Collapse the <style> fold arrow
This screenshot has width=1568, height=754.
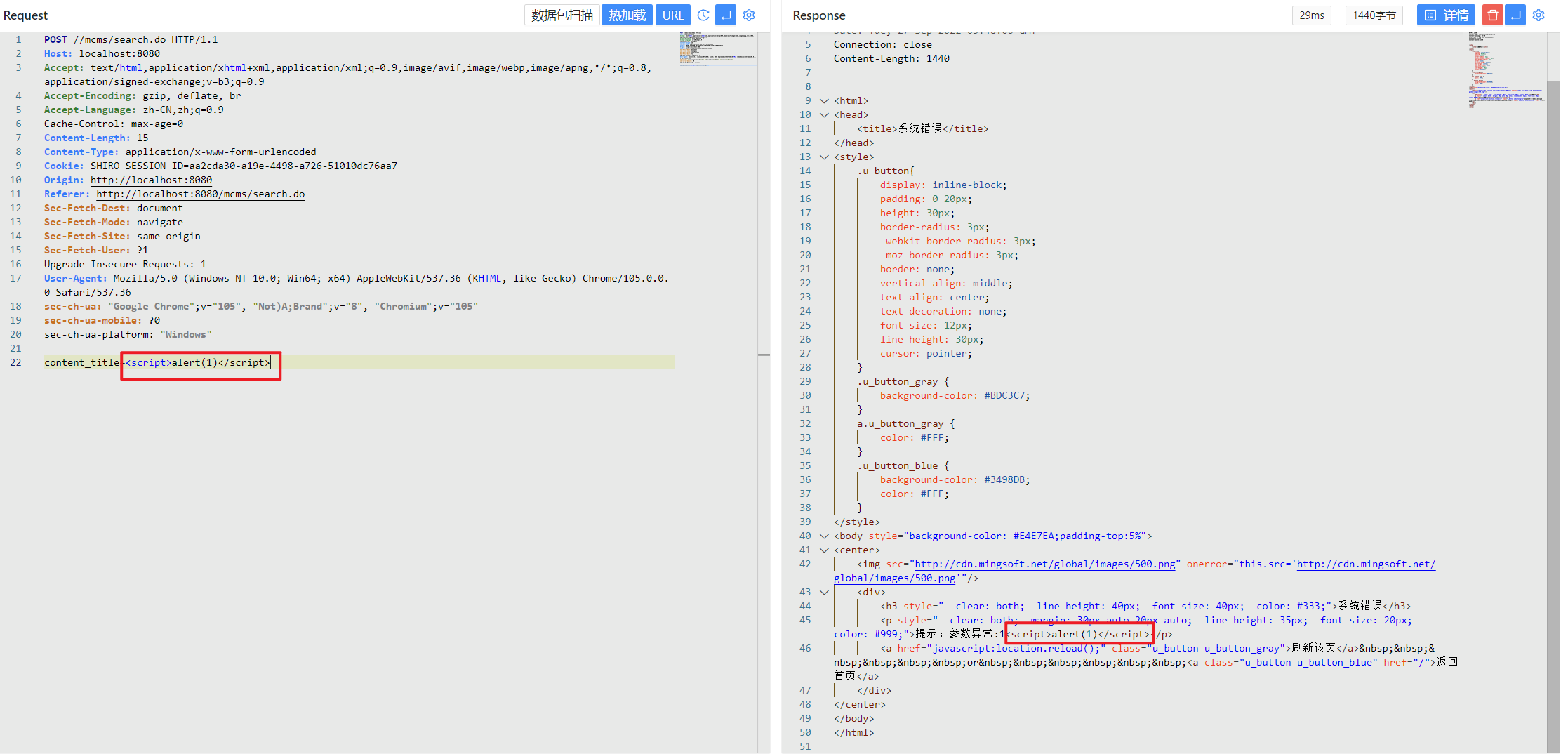click(x=825, y=157)
